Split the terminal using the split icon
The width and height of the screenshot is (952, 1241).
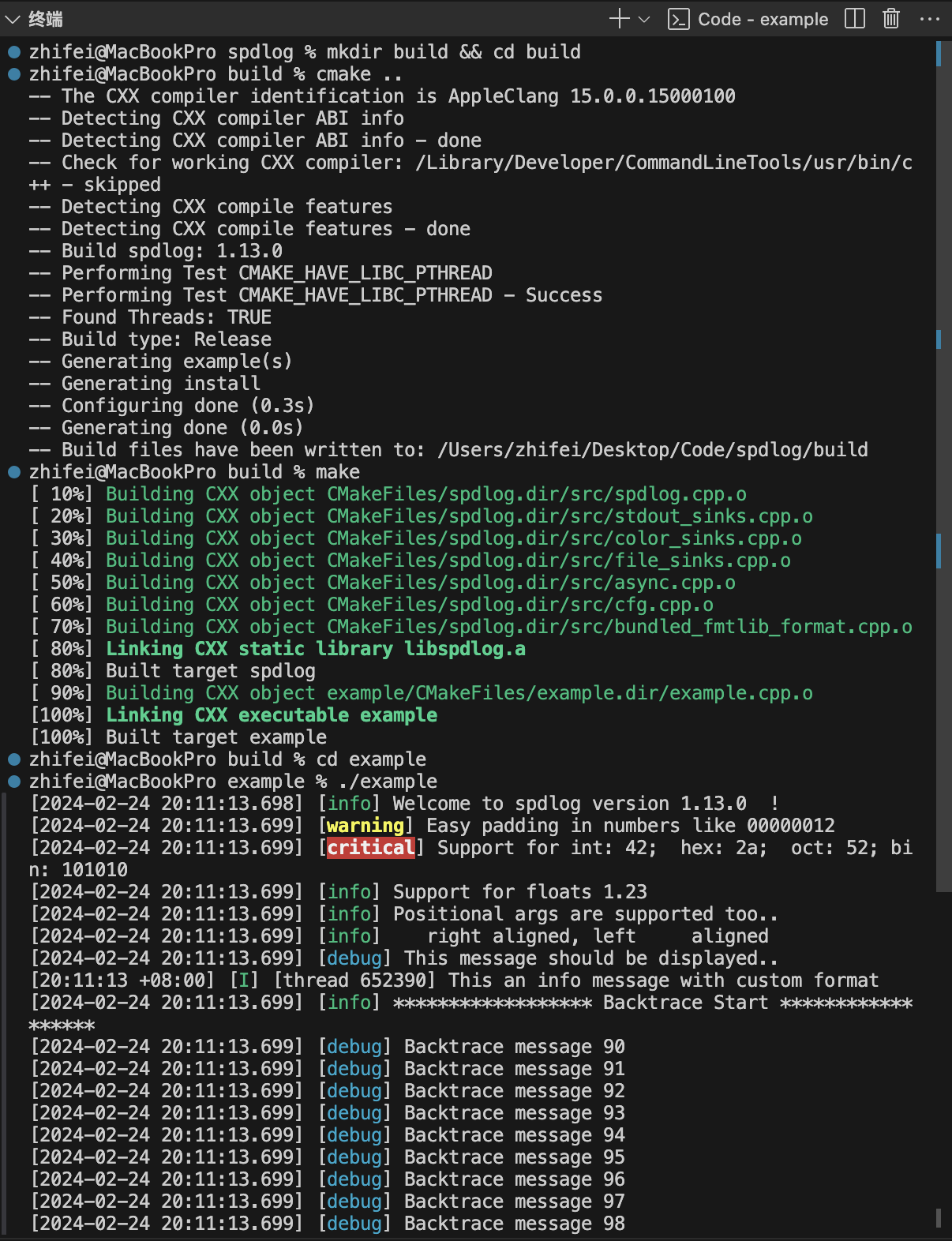pos(854,18)
